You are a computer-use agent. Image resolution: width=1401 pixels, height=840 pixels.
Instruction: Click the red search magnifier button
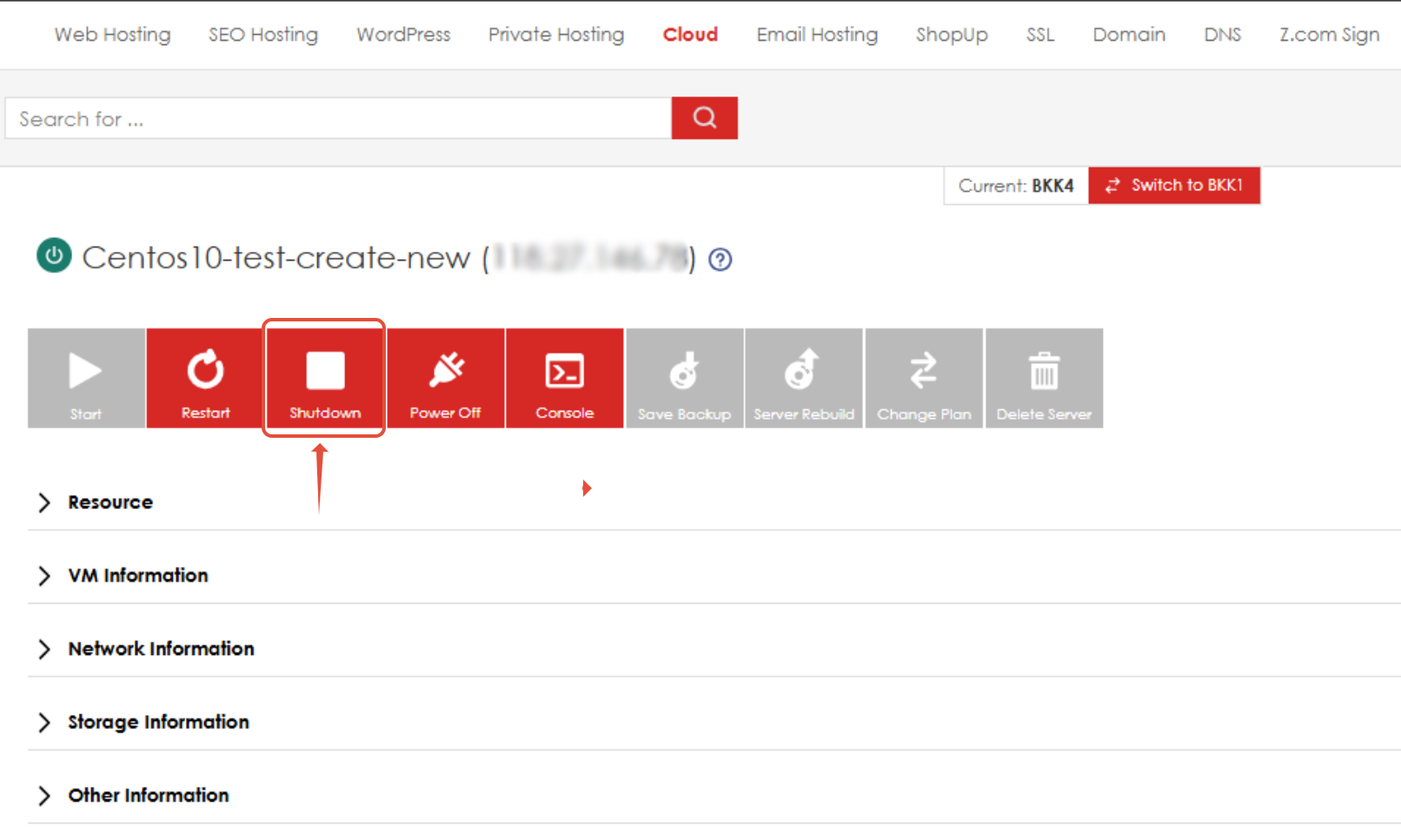[705, 118]
